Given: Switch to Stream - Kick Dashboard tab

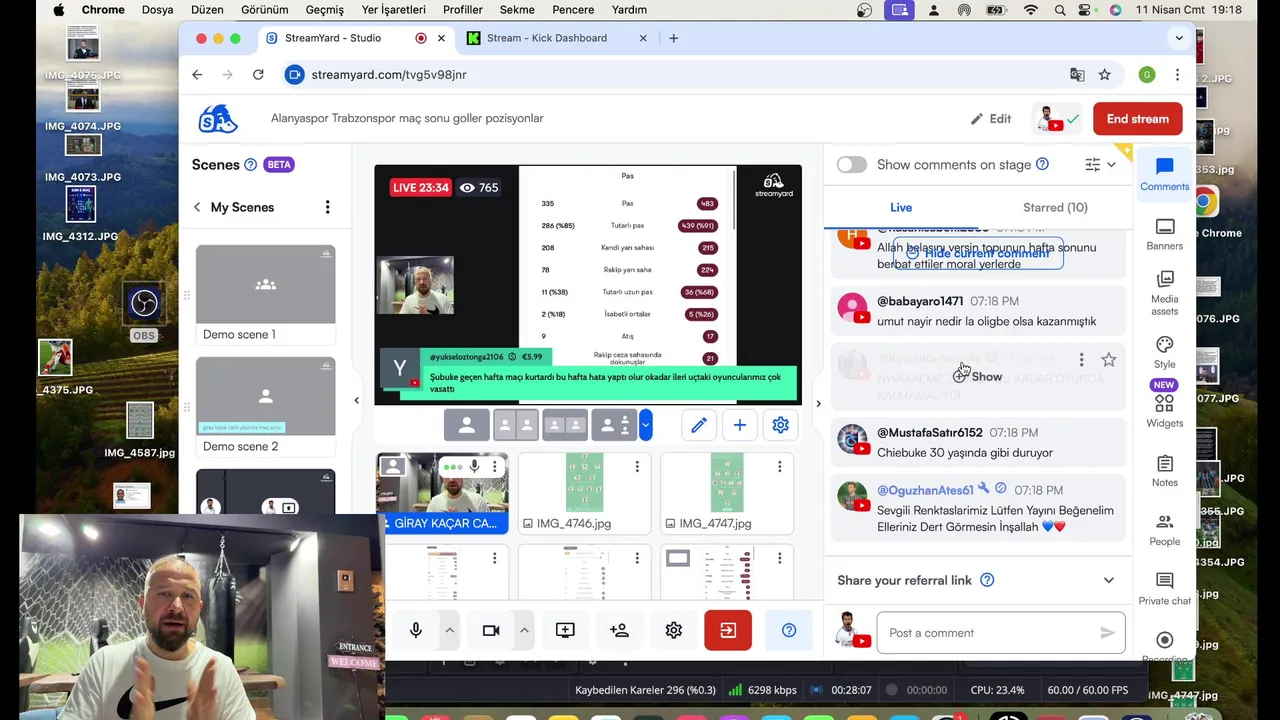Looking at the screenshot, I should click(556, 38).
